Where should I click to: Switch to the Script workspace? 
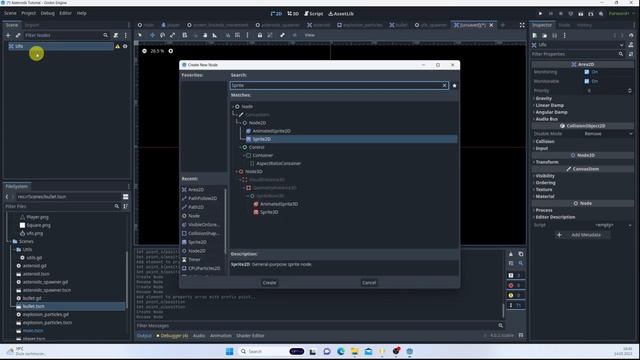[313, 13]
